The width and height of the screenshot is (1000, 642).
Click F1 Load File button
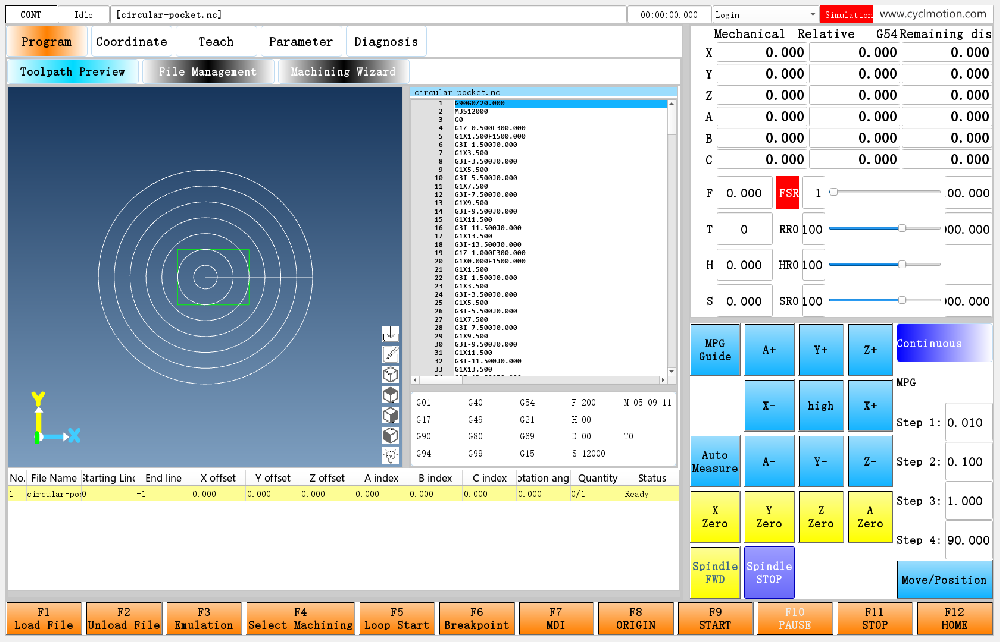coord(44,618)
